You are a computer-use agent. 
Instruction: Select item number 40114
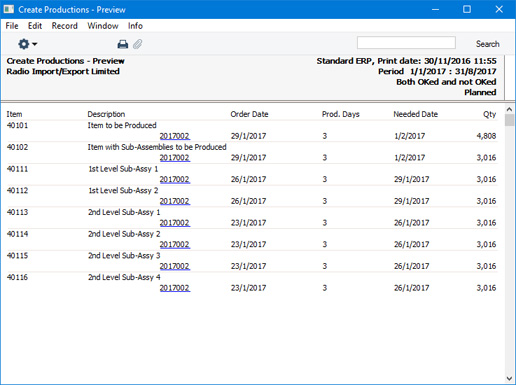pyautogui.click(x=17, y=234)
